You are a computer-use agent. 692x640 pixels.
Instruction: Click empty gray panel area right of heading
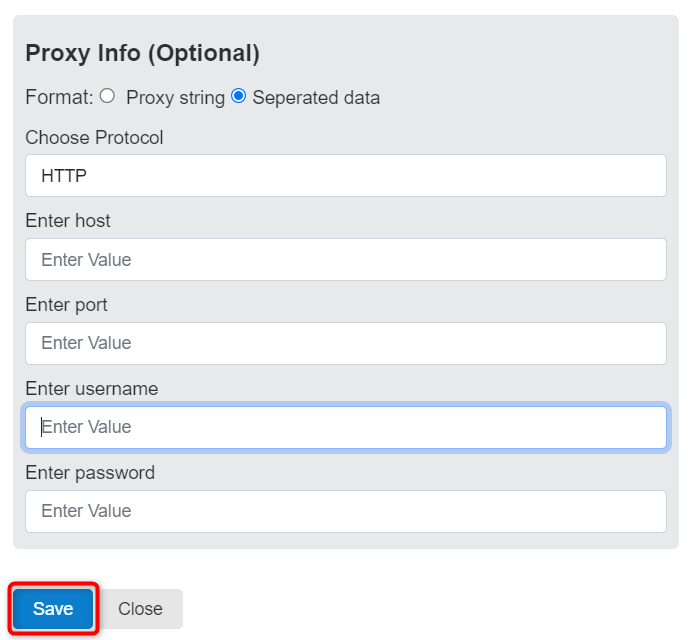point(480,54)
